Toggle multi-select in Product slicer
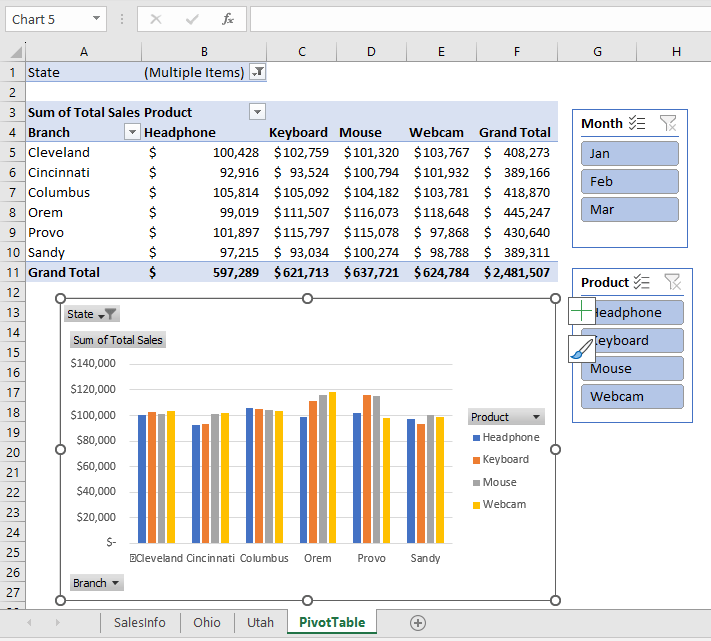The width and height of the screenshot is (711, 641). 643,283
